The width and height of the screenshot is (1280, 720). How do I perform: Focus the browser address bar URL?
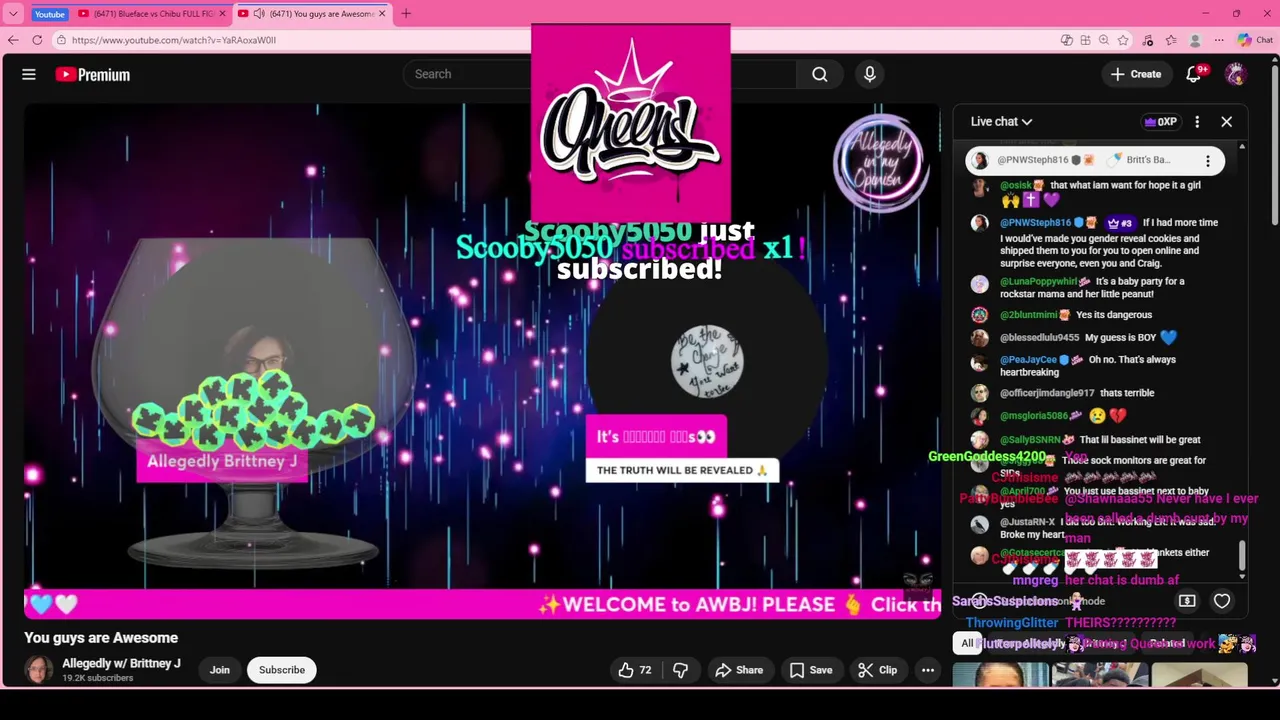(174, 40)
